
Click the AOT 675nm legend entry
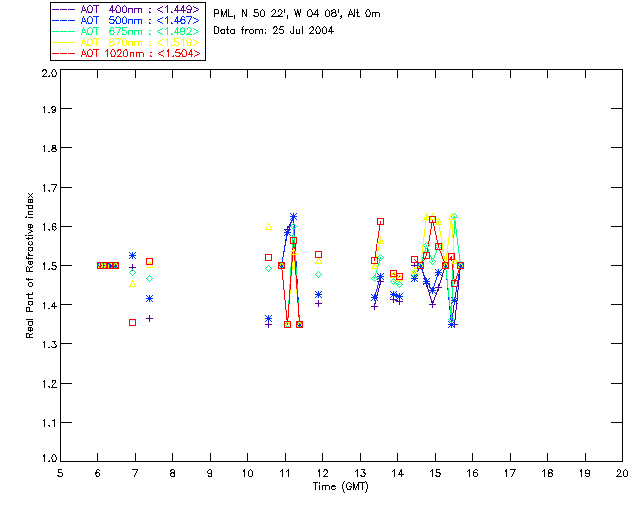[126, 31]
